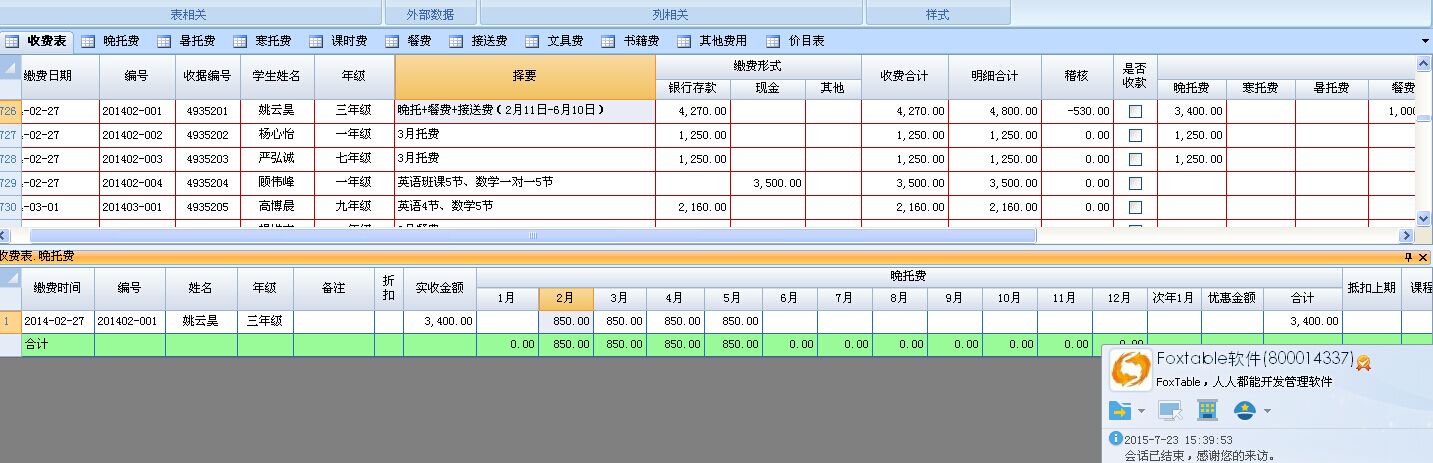Select the 2月 column header in 晚托费
The image size is (1433, 463).
point(565,298)
